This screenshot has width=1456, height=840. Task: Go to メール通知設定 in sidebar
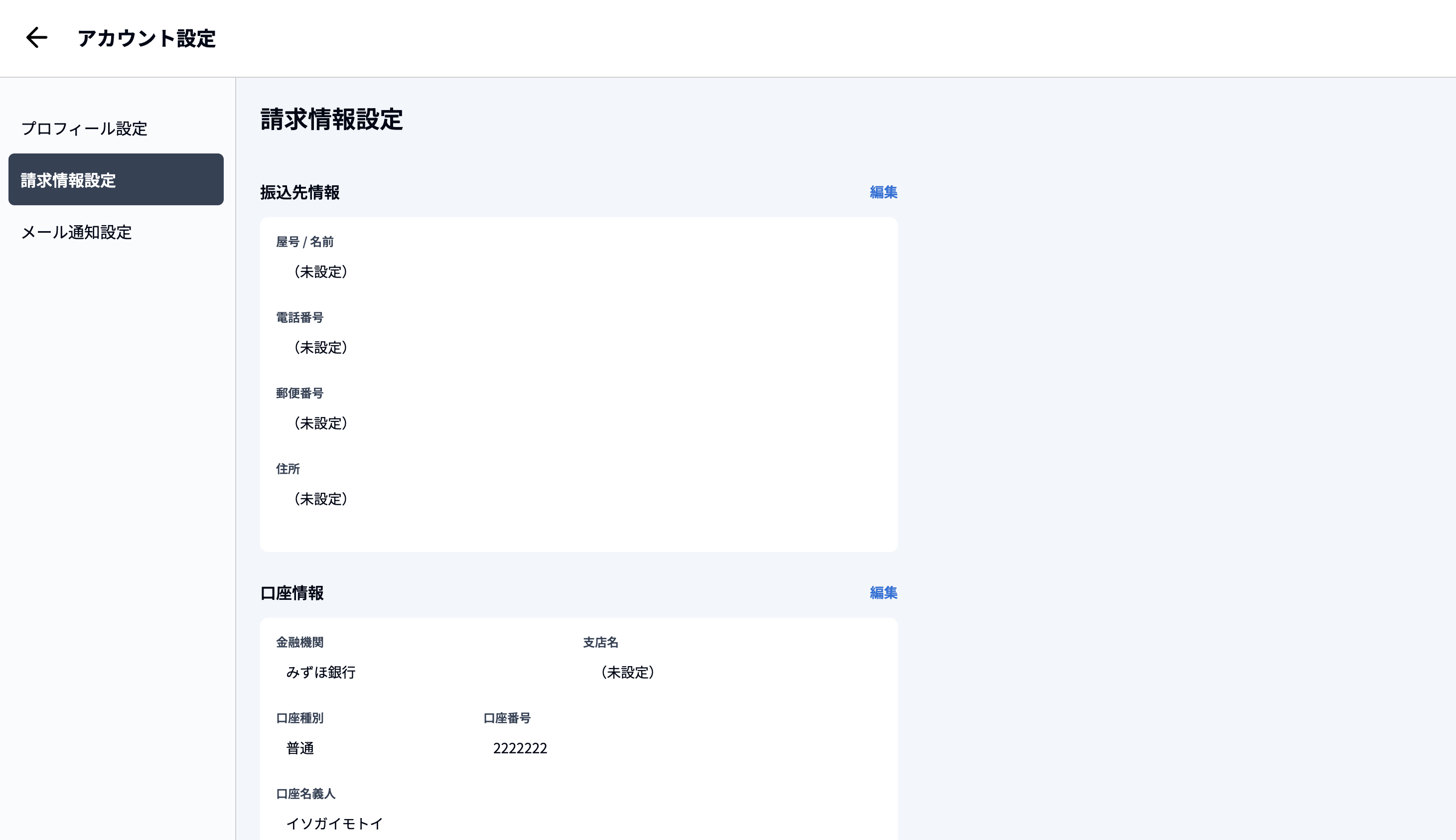(77, 232)
